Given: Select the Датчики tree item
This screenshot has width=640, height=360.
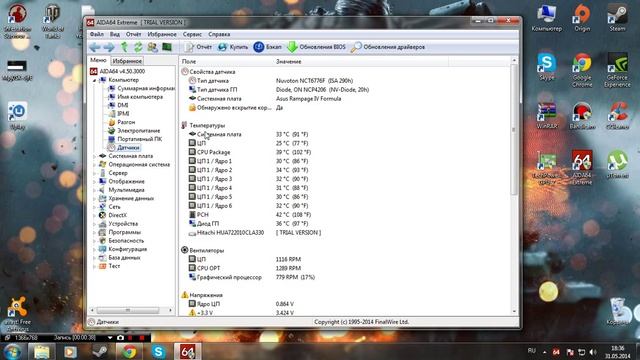Looking at the screenshot, I should (x=124, y=148).
